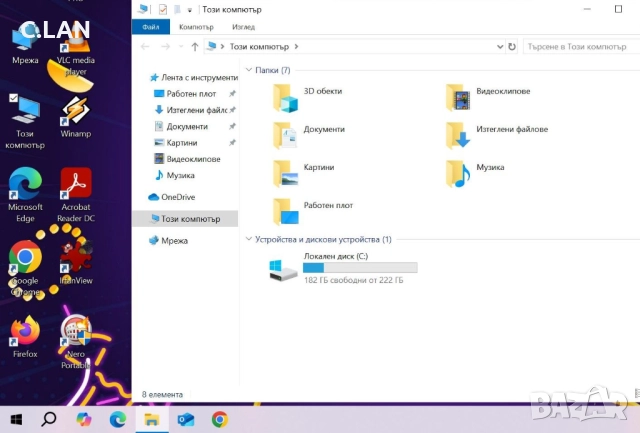Screen dimensions: 640x433
Task: Switch to File Explorer on the taskbar
Action: pos(152,419)
